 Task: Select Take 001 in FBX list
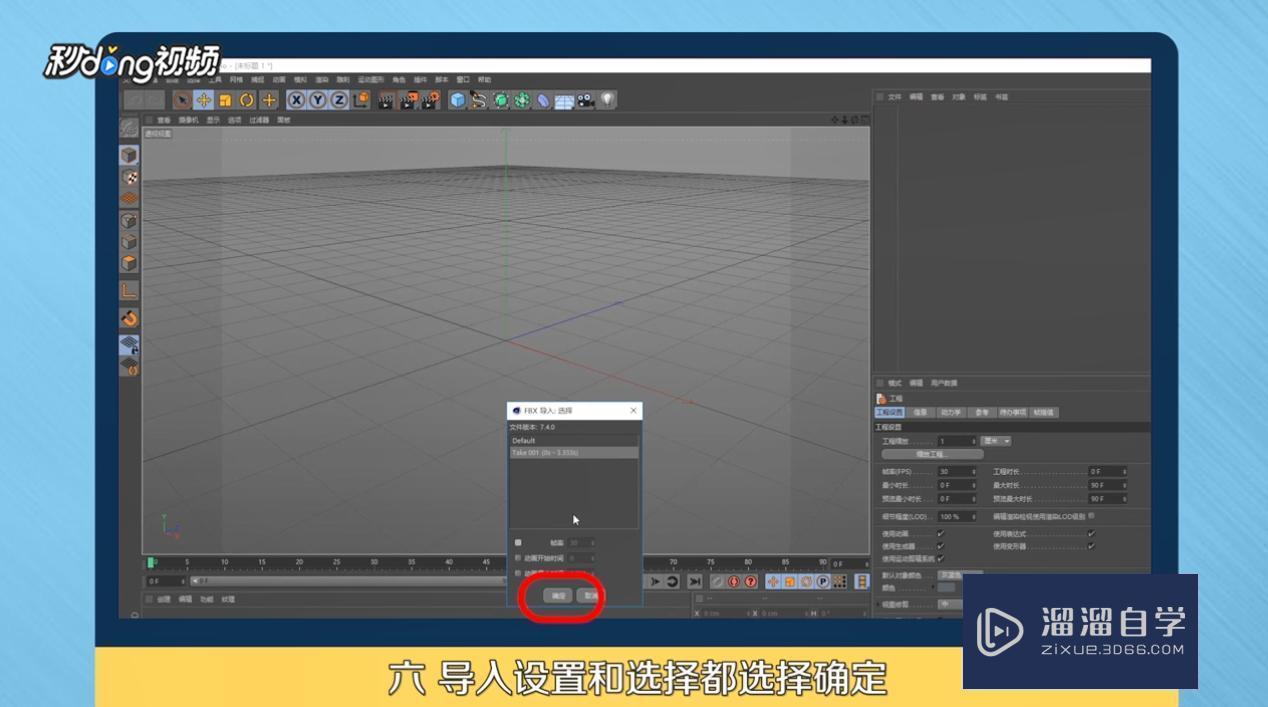(x=573, y=453)
